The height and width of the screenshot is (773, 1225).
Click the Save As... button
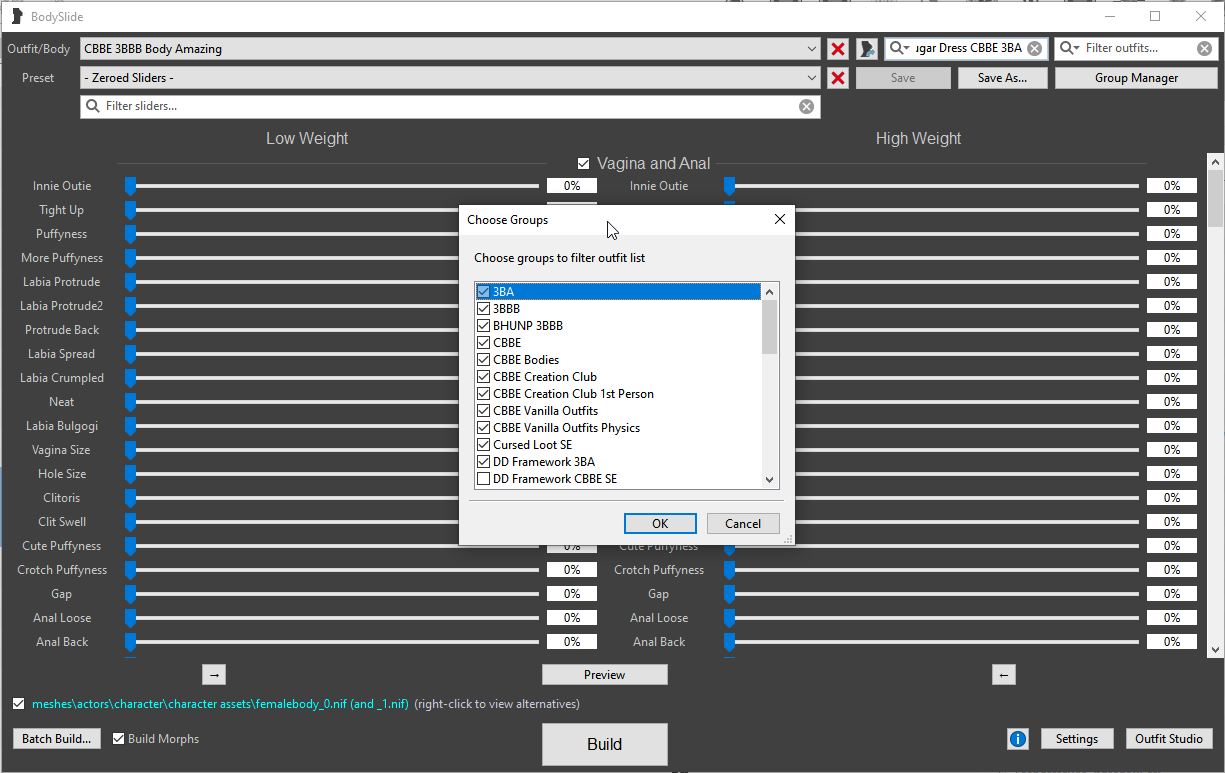pos(1002,78)
